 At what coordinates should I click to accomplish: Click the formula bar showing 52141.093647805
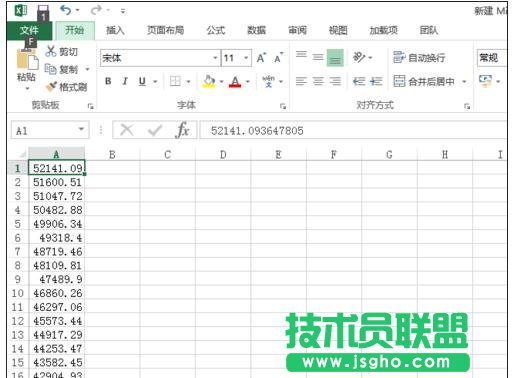353,130
